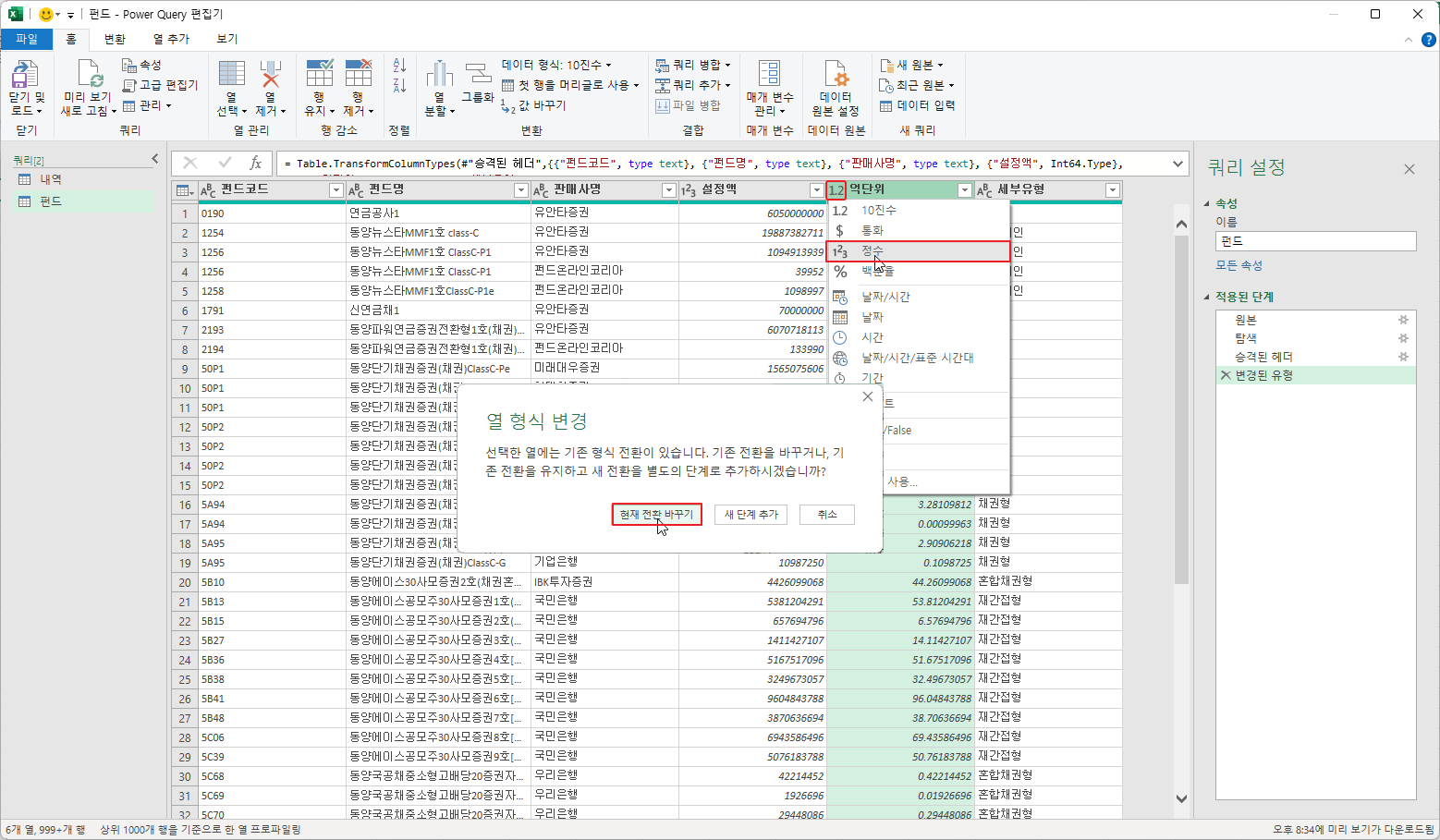Image resolution: width=1440 pixels, height=840 pixels.
Task: Select 통화 in the type menu
Action: (918, 231)
